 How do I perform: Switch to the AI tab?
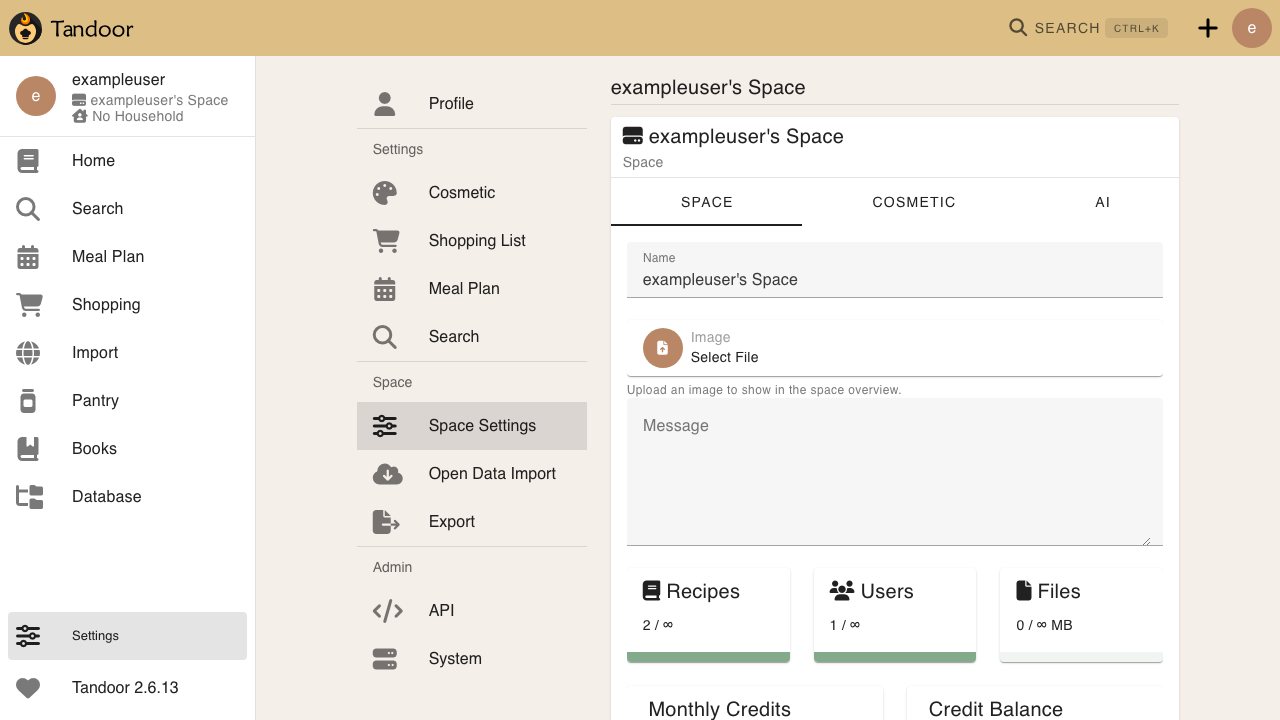tap(1102, 202)
